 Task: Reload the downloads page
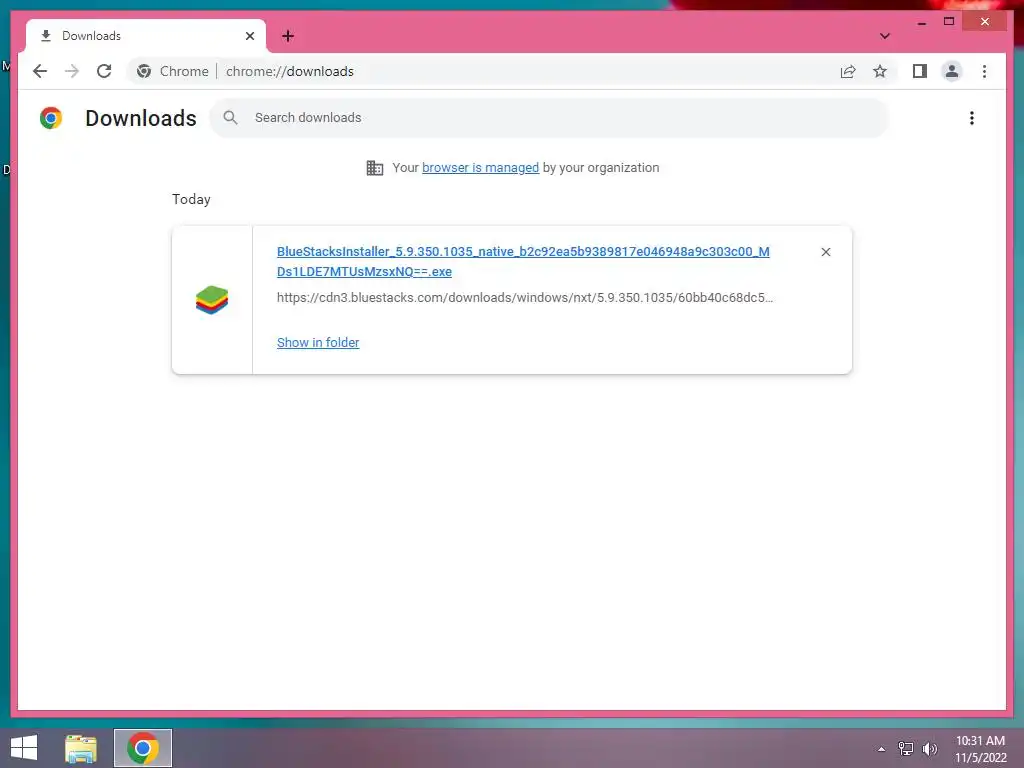pos(104,71)
